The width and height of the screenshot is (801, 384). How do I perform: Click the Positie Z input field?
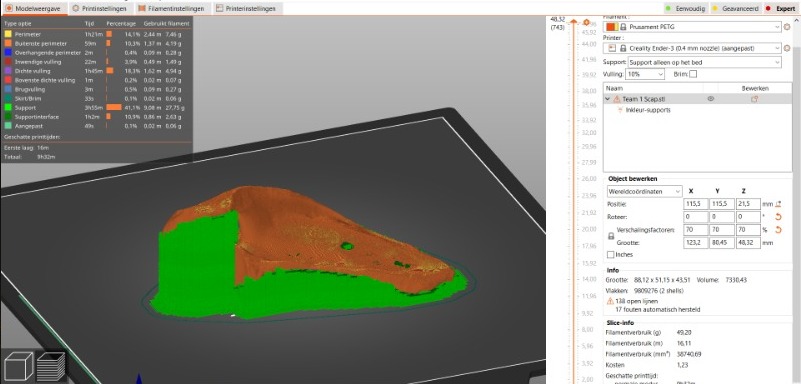(748, 204)
